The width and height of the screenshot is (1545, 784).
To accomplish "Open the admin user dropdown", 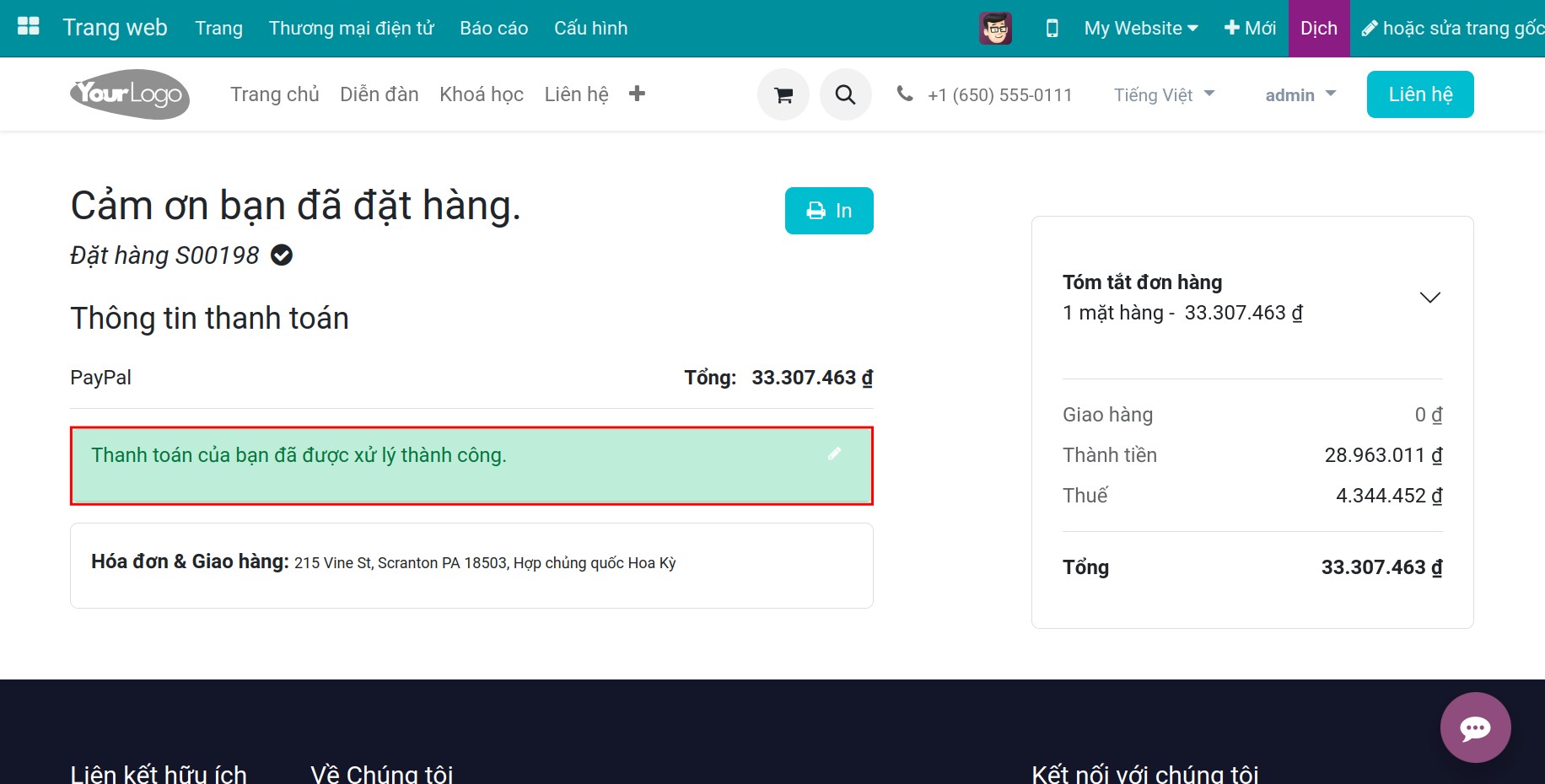I will (1300, 94).
